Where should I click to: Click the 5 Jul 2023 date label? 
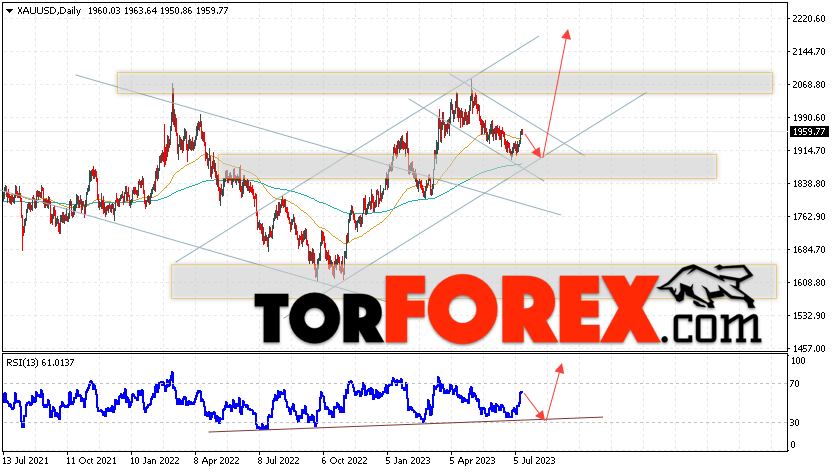point(534,460)
